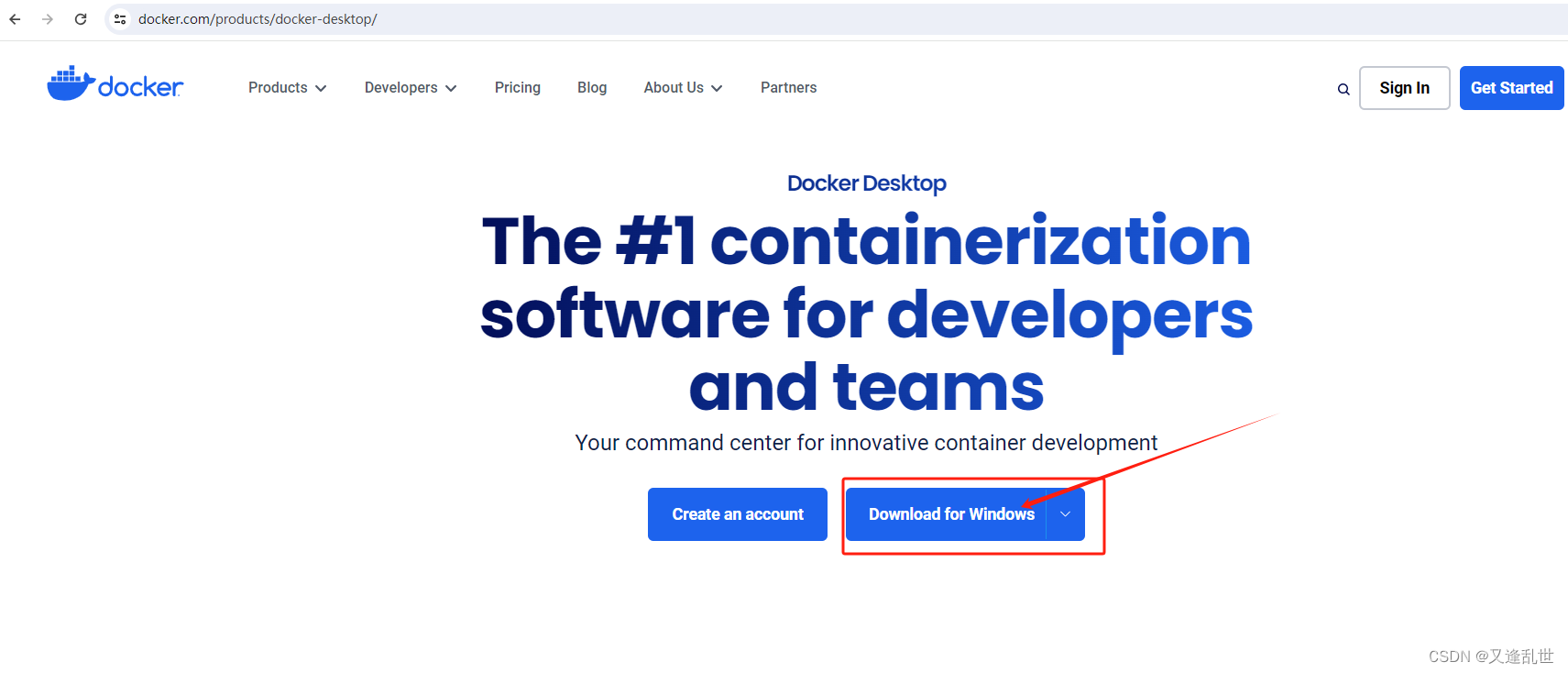Image resolution: width=1568 pixels, height=673 pixels.
Task: Click the browser forward arrow
Action: click(48, 19)
